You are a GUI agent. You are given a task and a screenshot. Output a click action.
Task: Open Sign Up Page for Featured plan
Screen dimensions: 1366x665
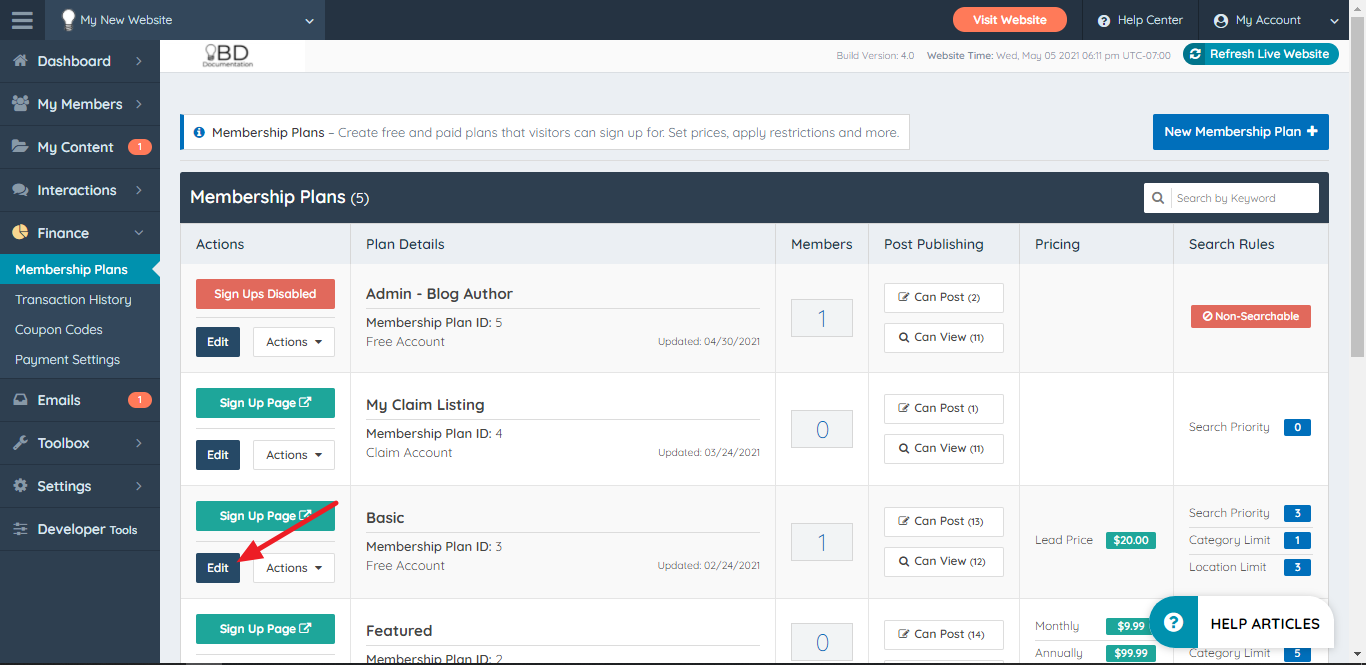click(x=265, y=629)
